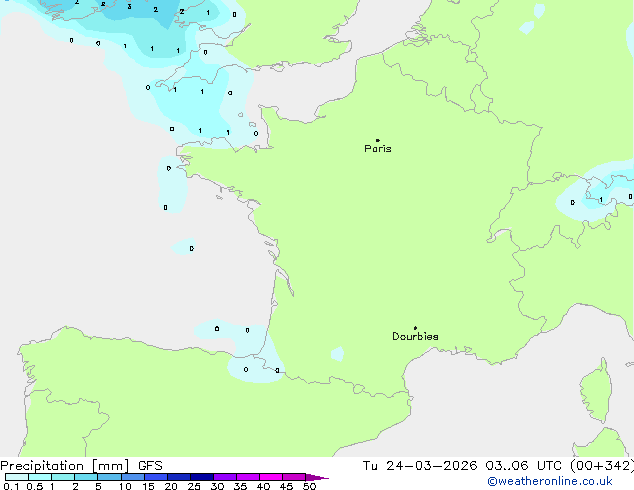This screenshot has height=490, width=634.
Task: Pick the 2–5 mm legend swatch
Action: 86,477
